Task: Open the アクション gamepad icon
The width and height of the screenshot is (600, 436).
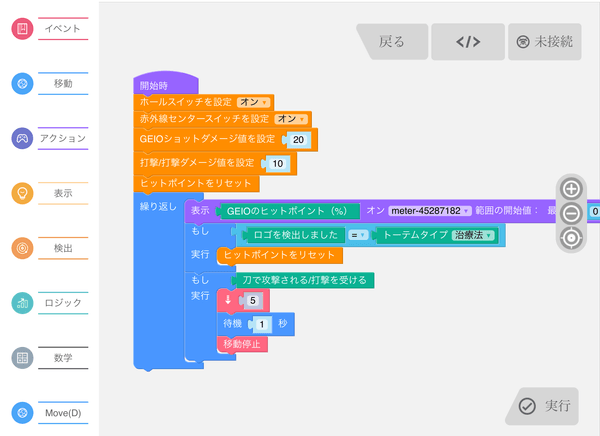Action: pos(22,139)
